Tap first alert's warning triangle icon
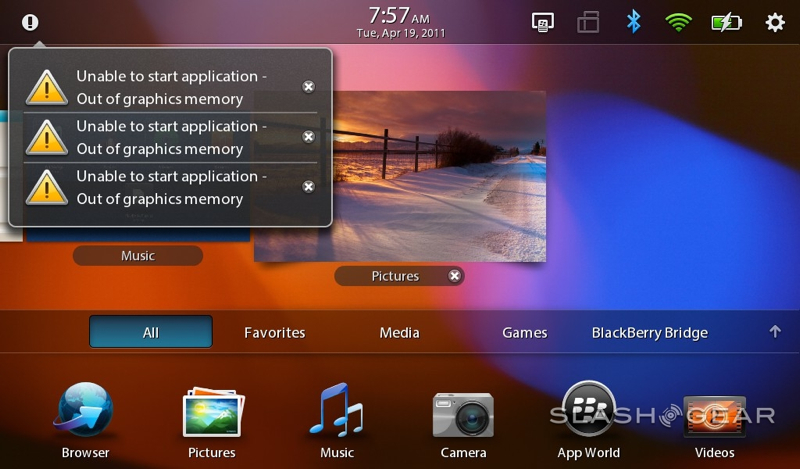The height and width of the screenshot is (469, 800). [46, 87]
